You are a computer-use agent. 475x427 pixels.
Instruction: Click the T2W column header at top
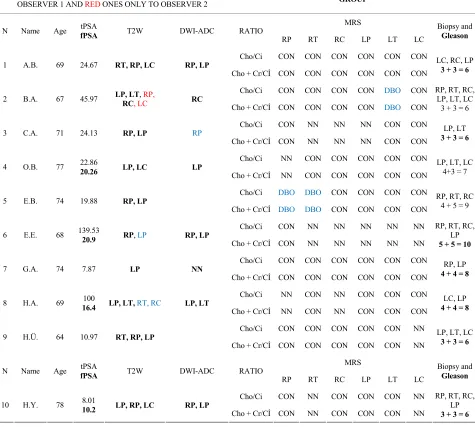[135, 31]
